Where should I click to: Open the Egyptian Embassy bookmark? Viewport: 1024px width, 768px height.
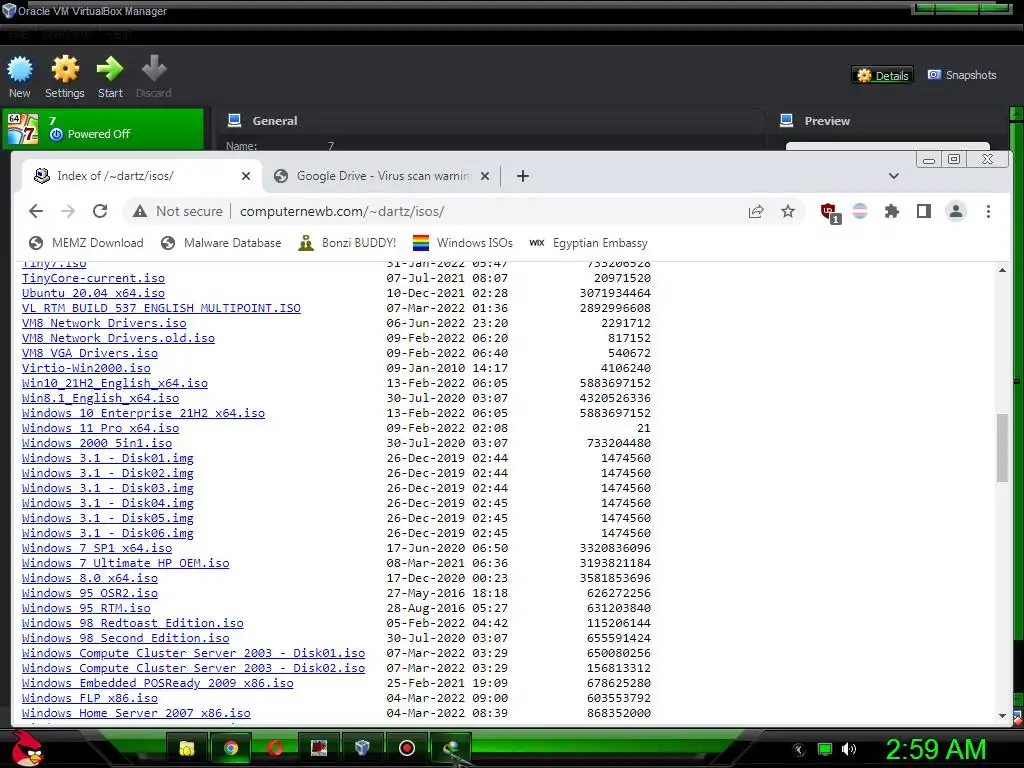(588, 243)
